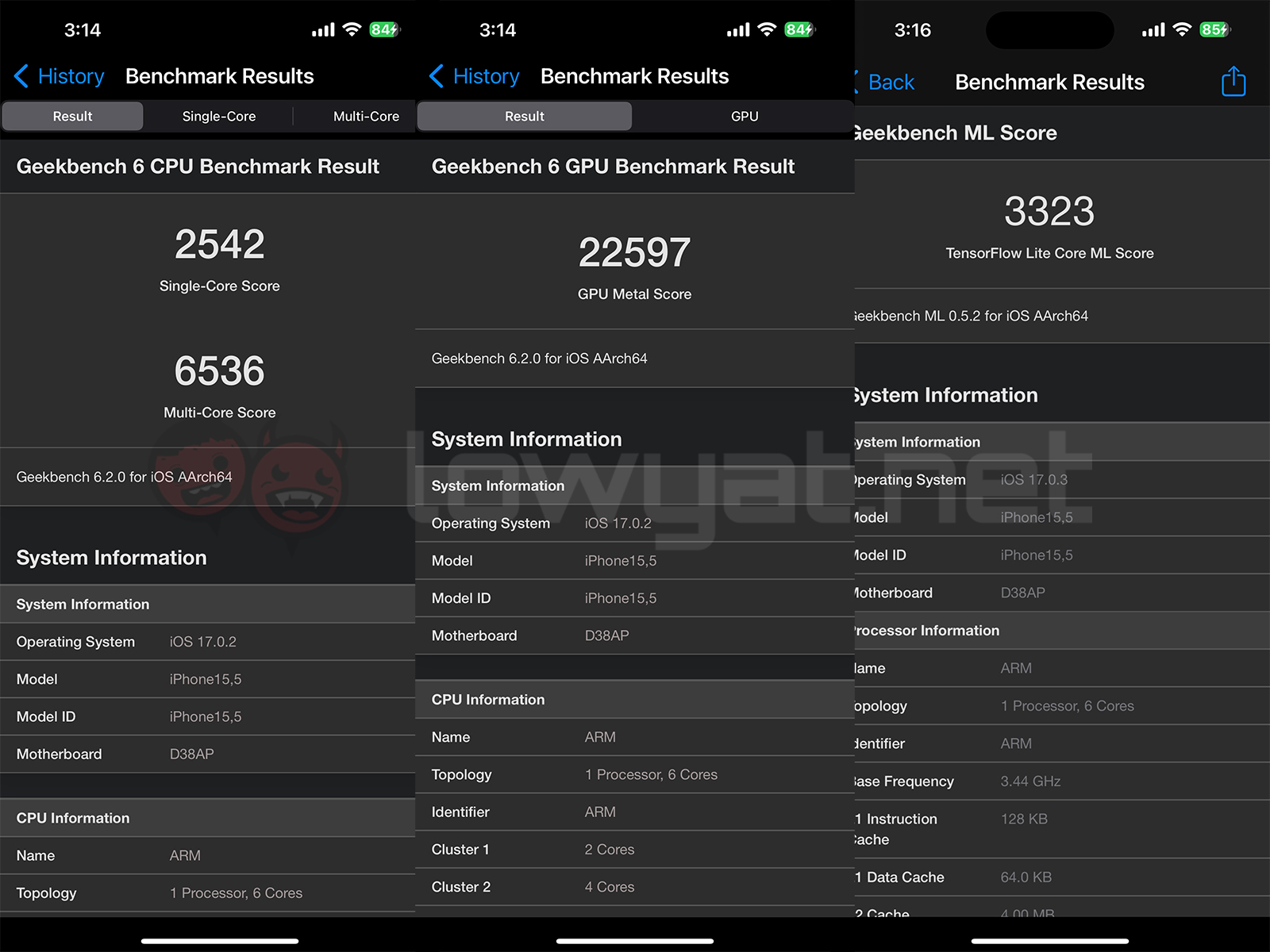Image resolution: width=1270 pixels, height=952 pixels.
Task: Tap Motherboard D38AP row in GPU screen
Action: coord(635,635)
